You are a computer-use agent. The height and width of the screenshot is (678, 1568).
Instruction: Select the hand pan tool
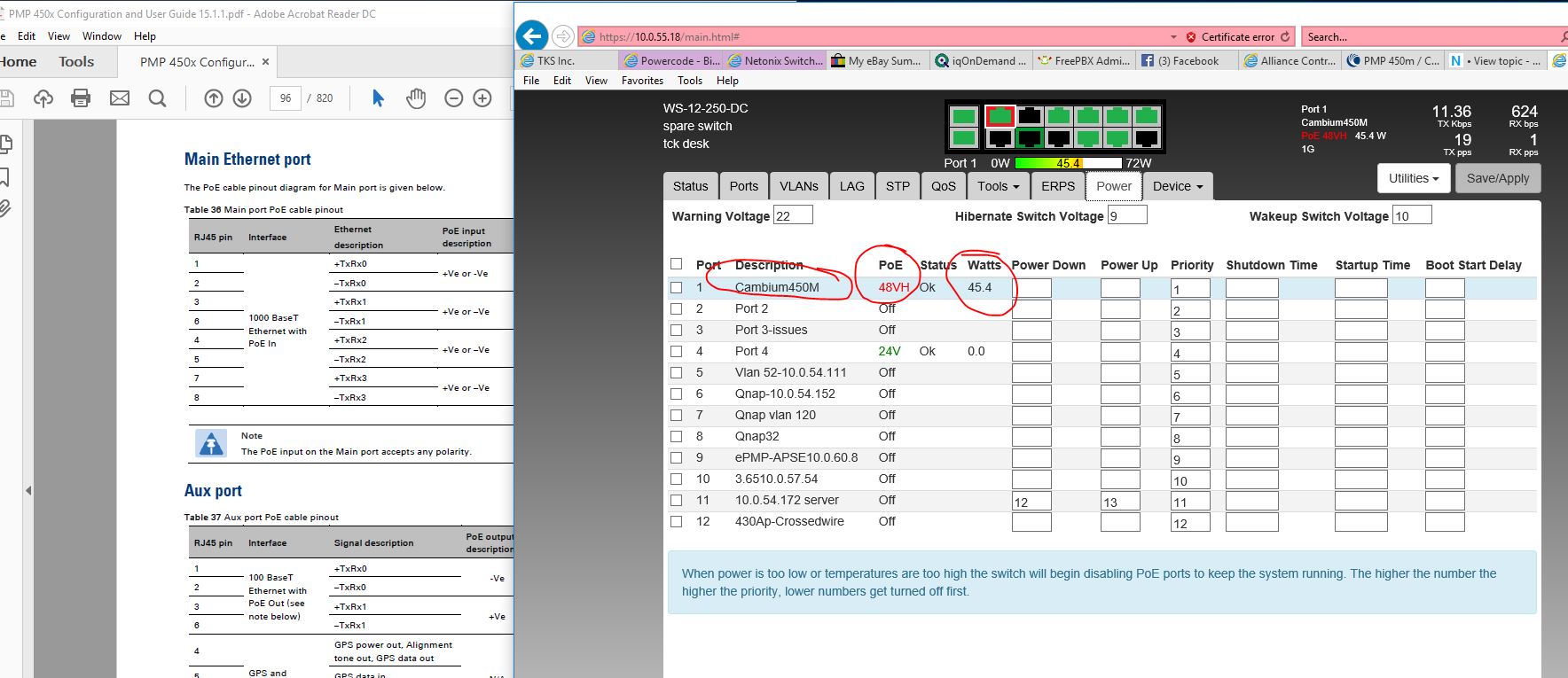pyautogui.click(x=415, y=98)
